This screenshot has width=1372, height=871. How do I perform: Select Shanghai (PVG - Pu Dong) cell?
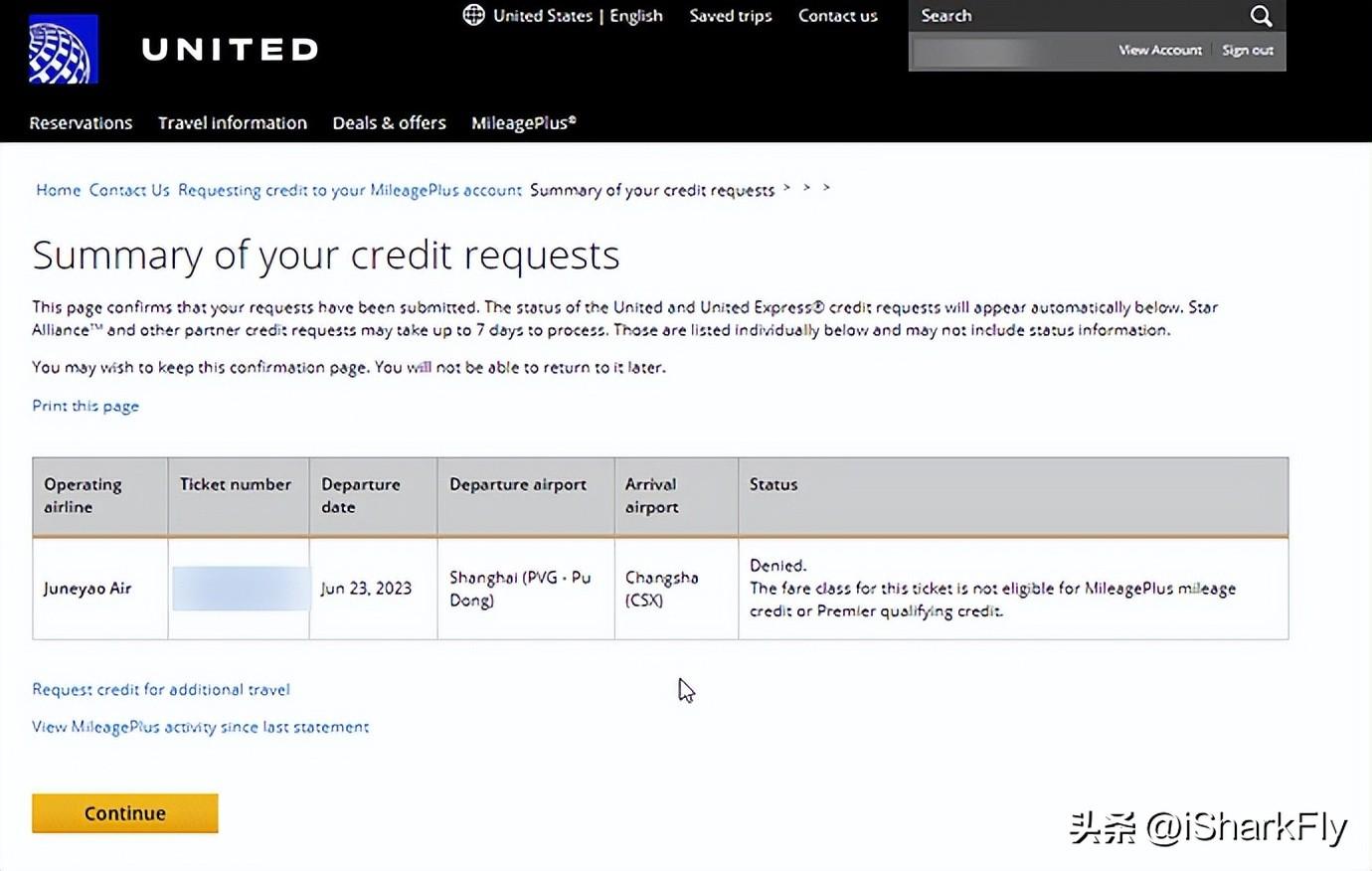[x=526, y=589]
